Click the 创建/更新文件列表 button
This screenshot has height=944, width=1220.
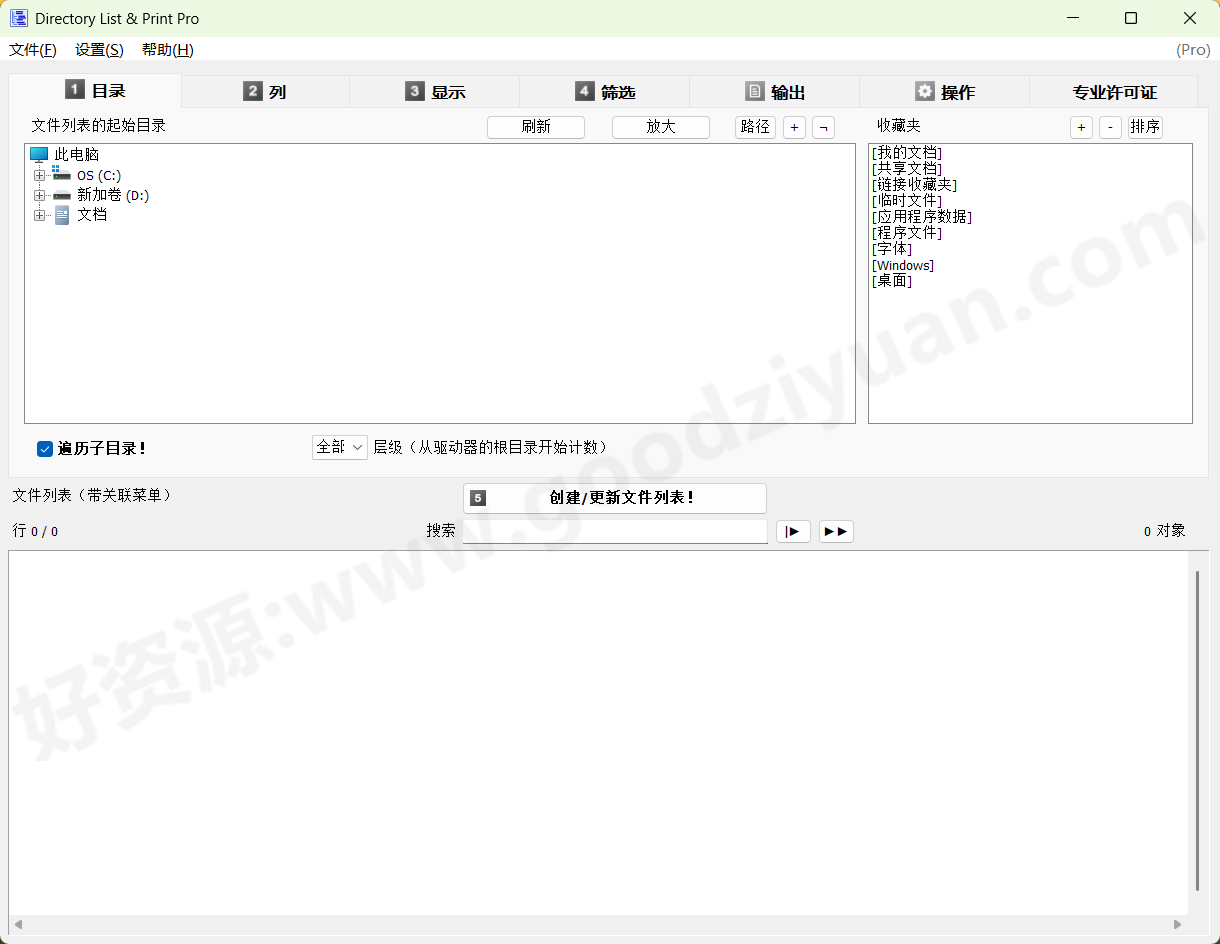(614, 498)
